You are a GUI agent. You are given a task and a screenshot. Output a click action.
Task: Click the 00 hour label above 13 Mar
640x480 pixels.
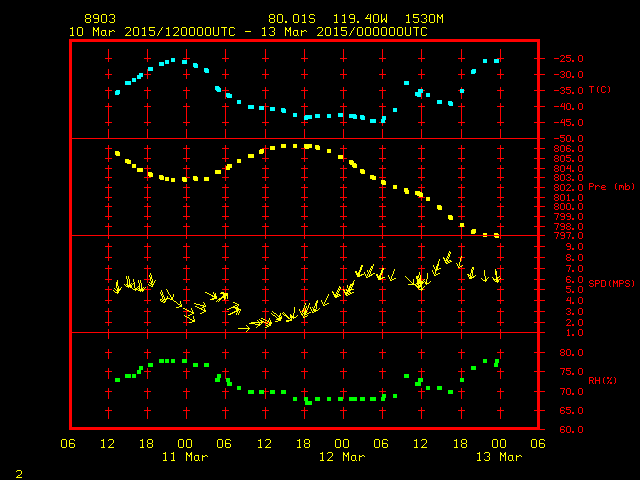(499, 444)
